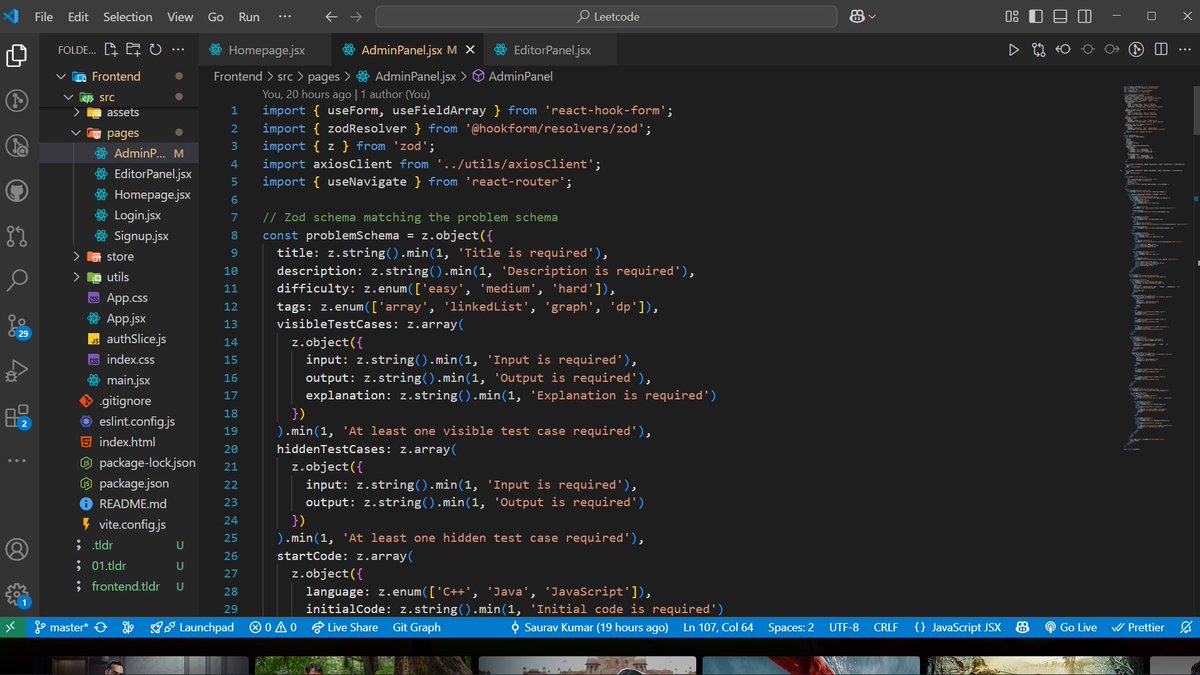Viewport: 1200px width, 675px height.
Task: Collapse the src folder
Action: pyautogui.click(x=69, y=97)
